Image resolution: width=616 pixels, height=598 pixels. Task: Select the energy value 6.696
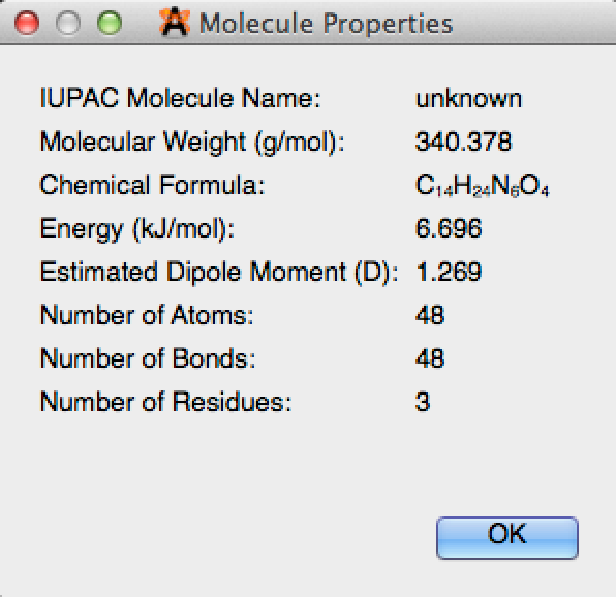448,229
